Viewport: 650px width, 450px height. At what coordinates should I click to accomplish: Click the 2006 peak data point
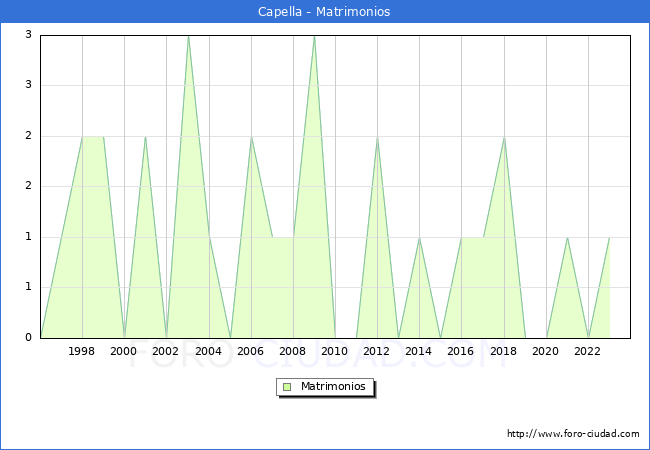click(252, 137)
